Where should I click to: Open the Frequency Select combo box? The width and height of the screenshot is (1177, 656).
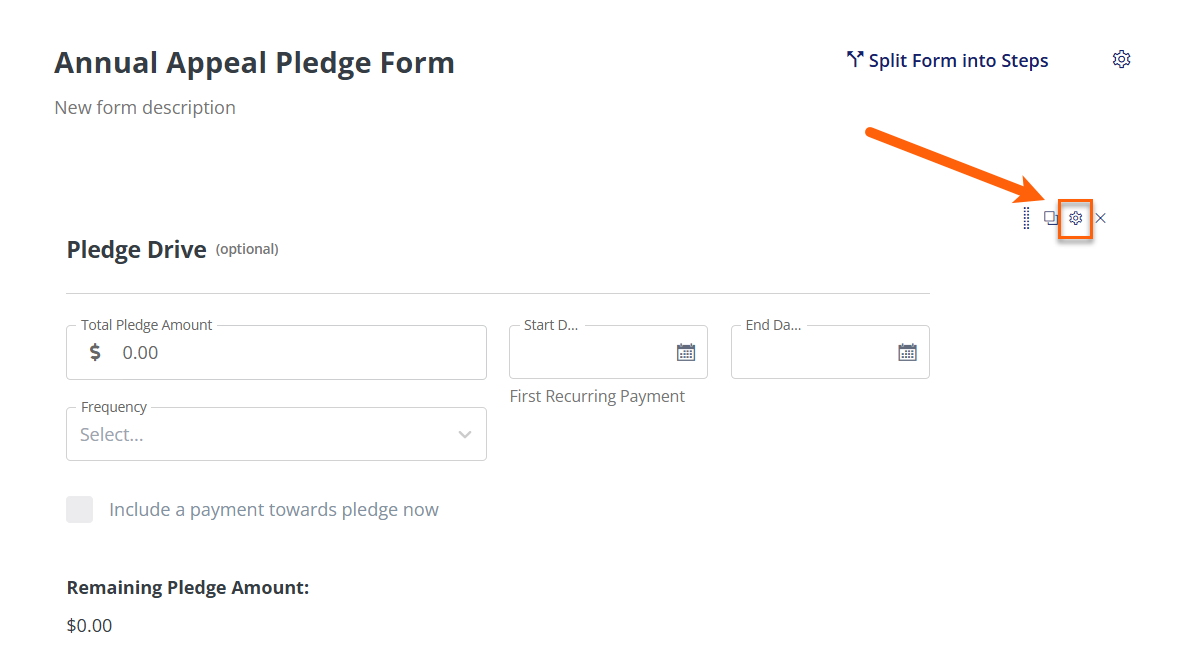[x=276, y=434]
